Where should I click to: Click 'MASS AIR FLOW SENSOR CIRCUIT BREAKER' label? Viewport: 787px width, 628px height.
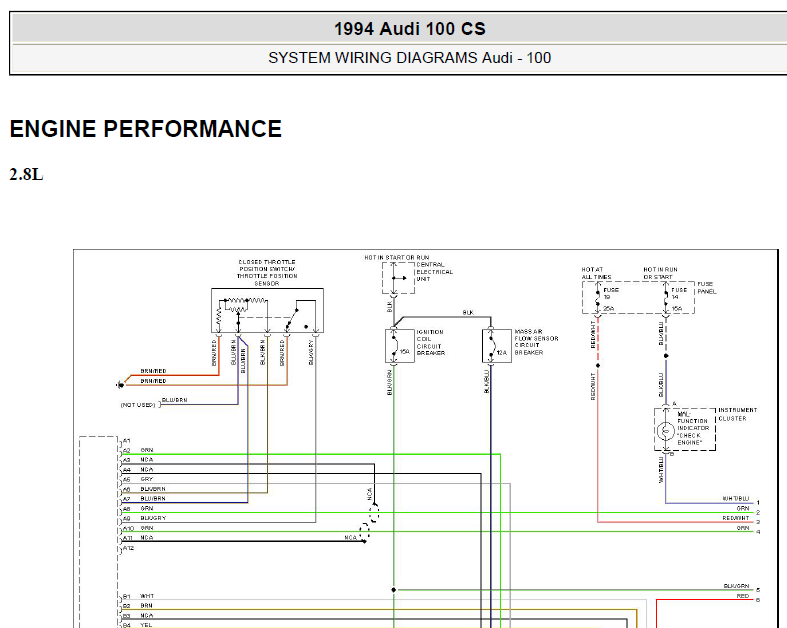(536, 342)
